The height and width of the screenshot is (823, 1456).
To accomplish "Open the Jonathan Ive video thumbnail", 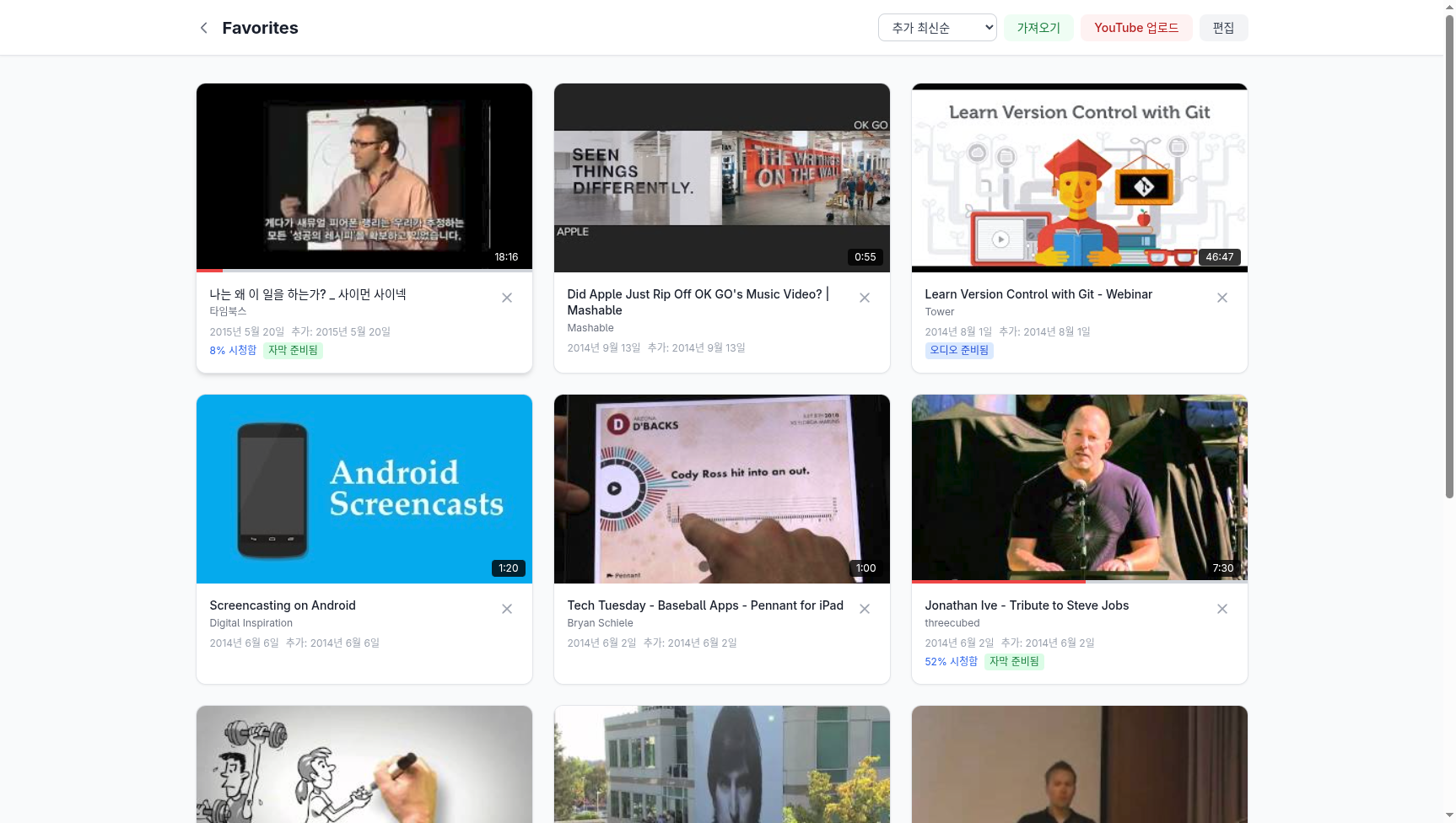I will (x=1080, y=488).
